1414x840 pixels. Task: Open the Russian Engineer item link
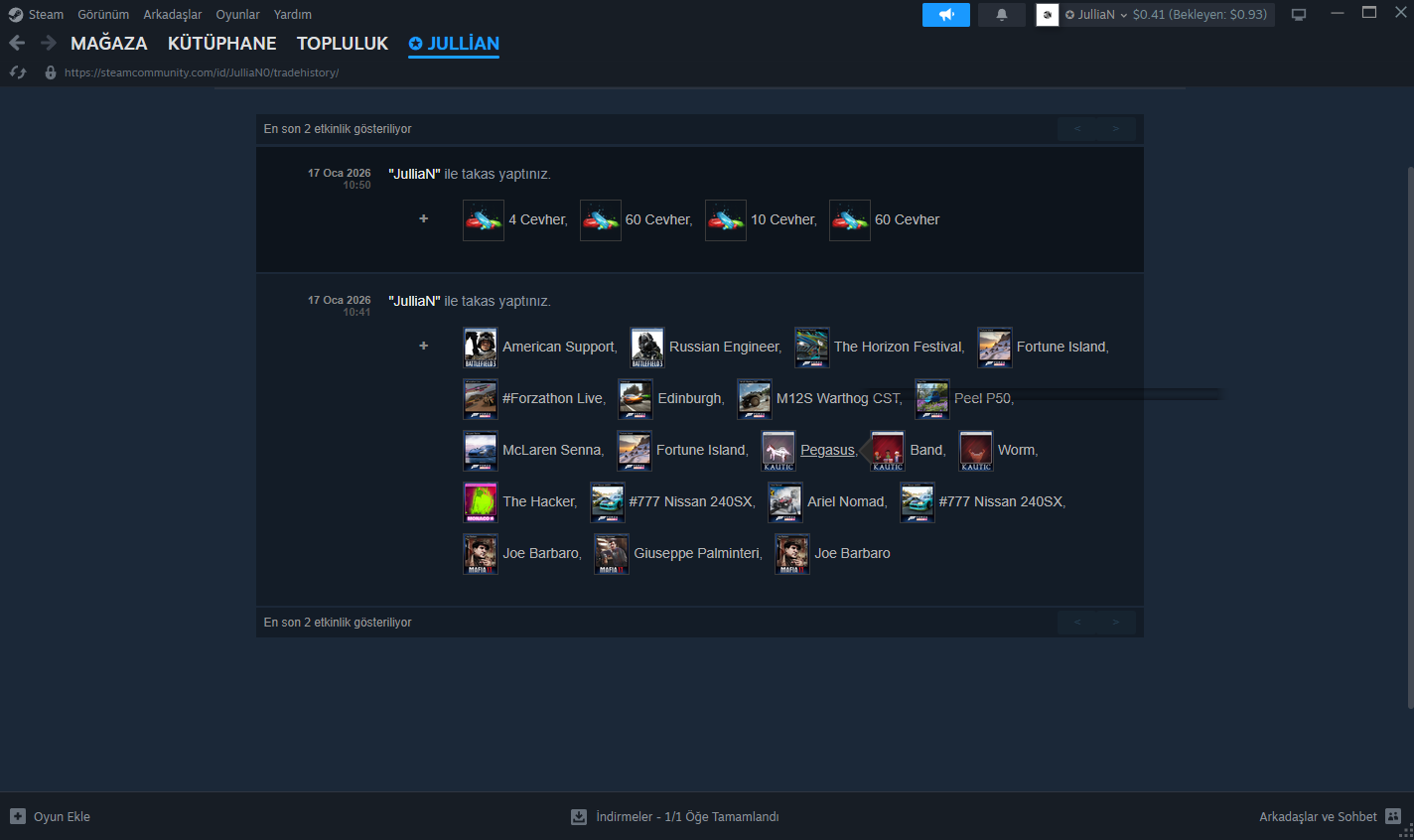724,347
